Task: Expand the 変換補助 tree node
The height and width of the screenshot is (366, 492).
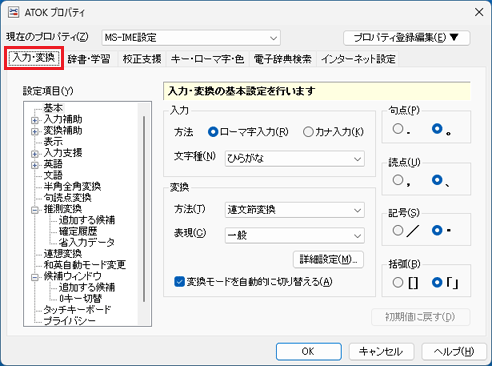Action: tap(35, 131)
